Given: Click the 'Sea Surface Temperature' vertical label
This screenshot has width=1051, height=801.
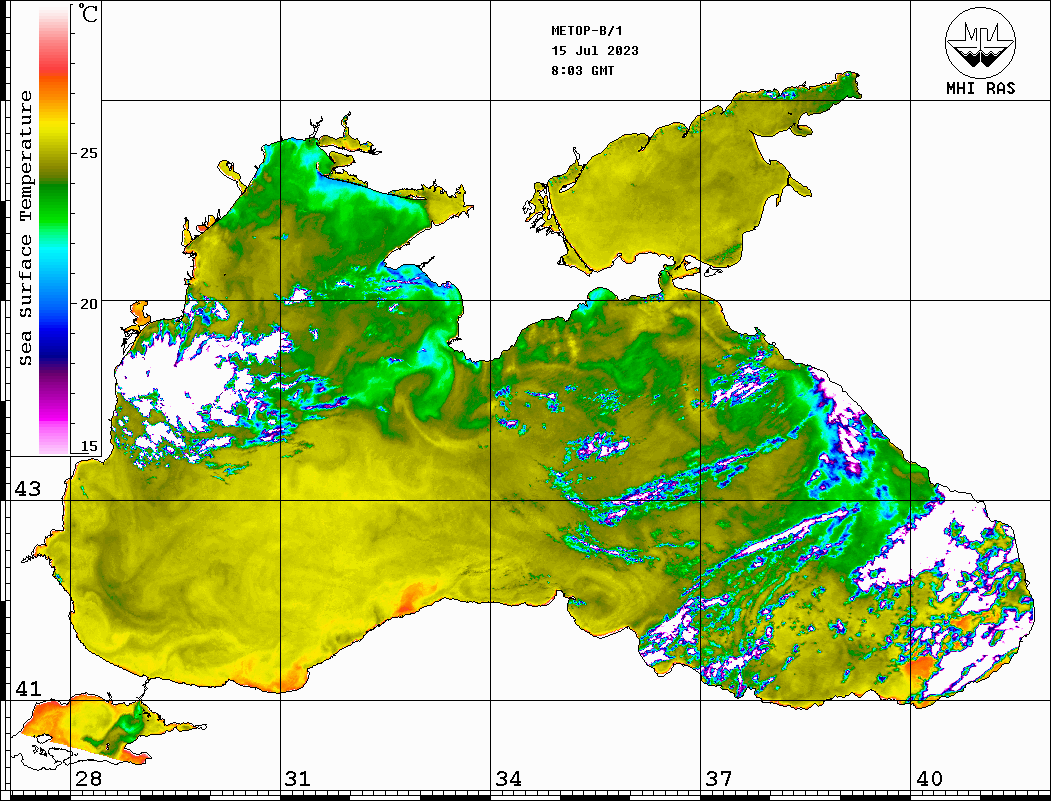Looking at the screenshot, I should pos(25,228).
